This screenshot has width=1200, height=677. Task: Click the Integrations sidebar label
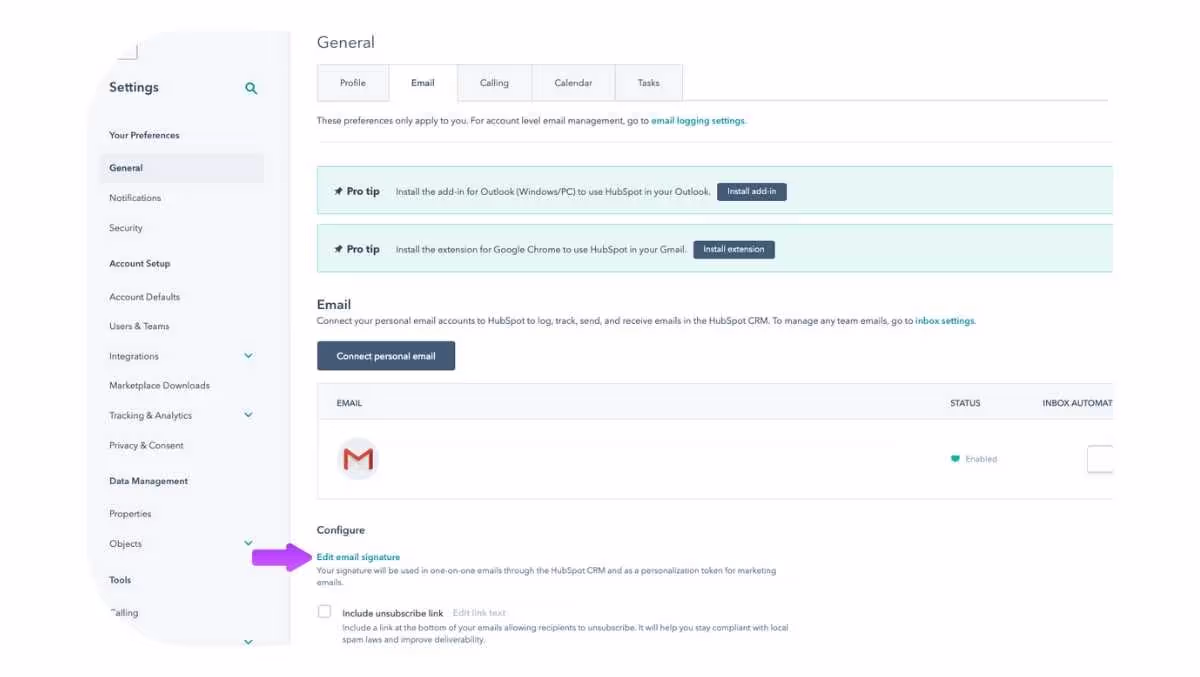point(134,356)
